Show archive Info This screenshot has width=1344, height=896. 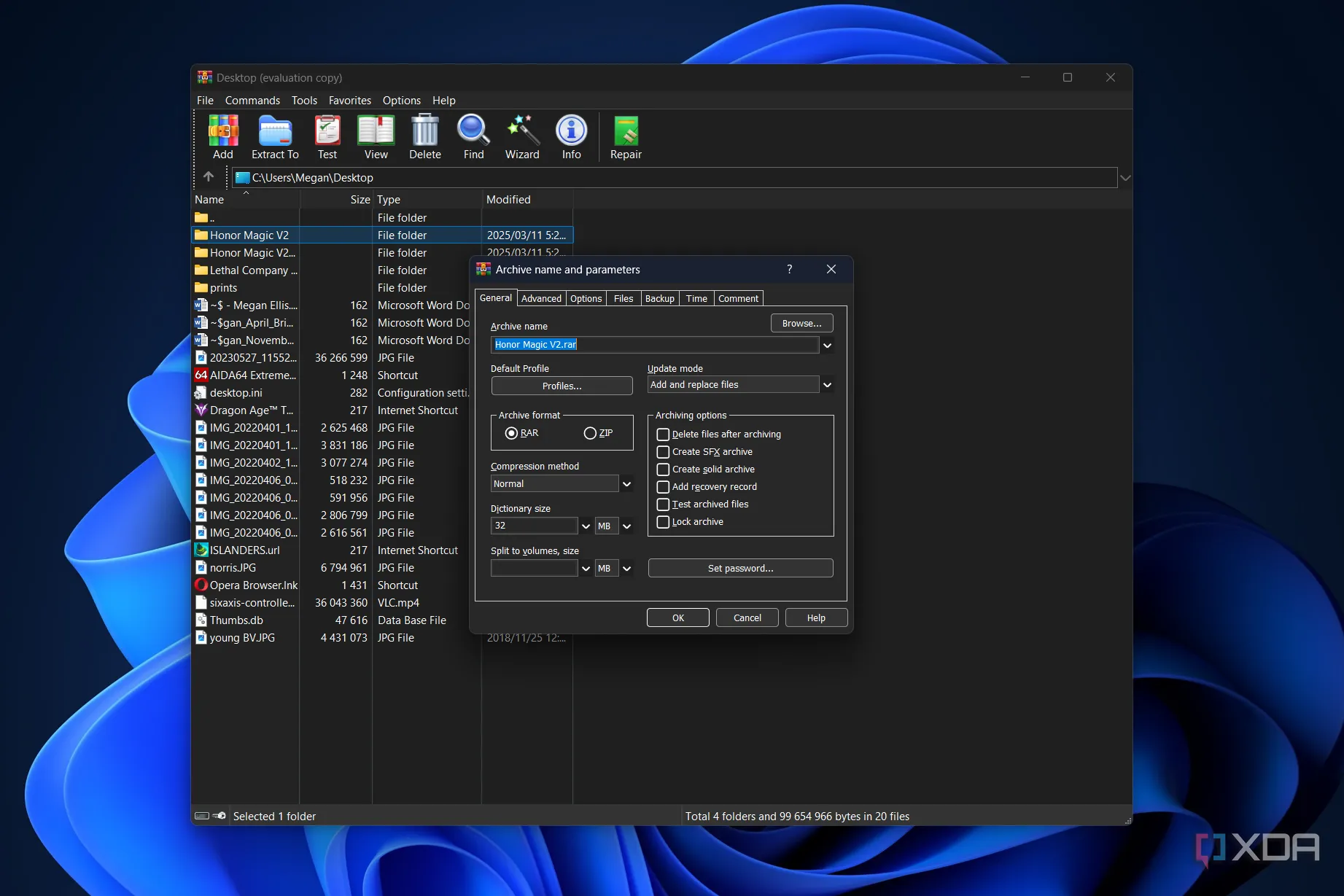tap(571, 137)
